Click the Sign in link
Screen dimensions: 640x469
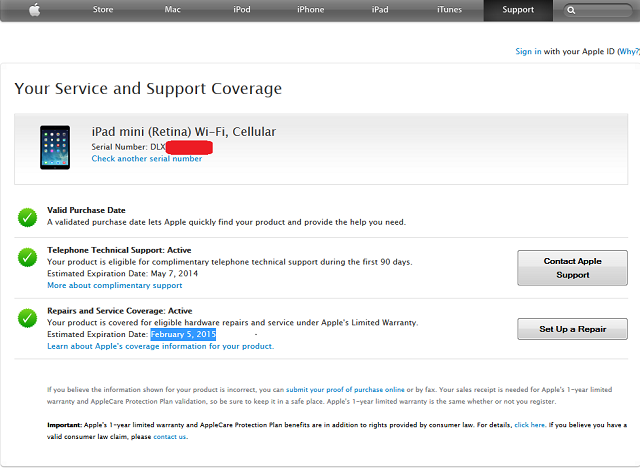528,51
